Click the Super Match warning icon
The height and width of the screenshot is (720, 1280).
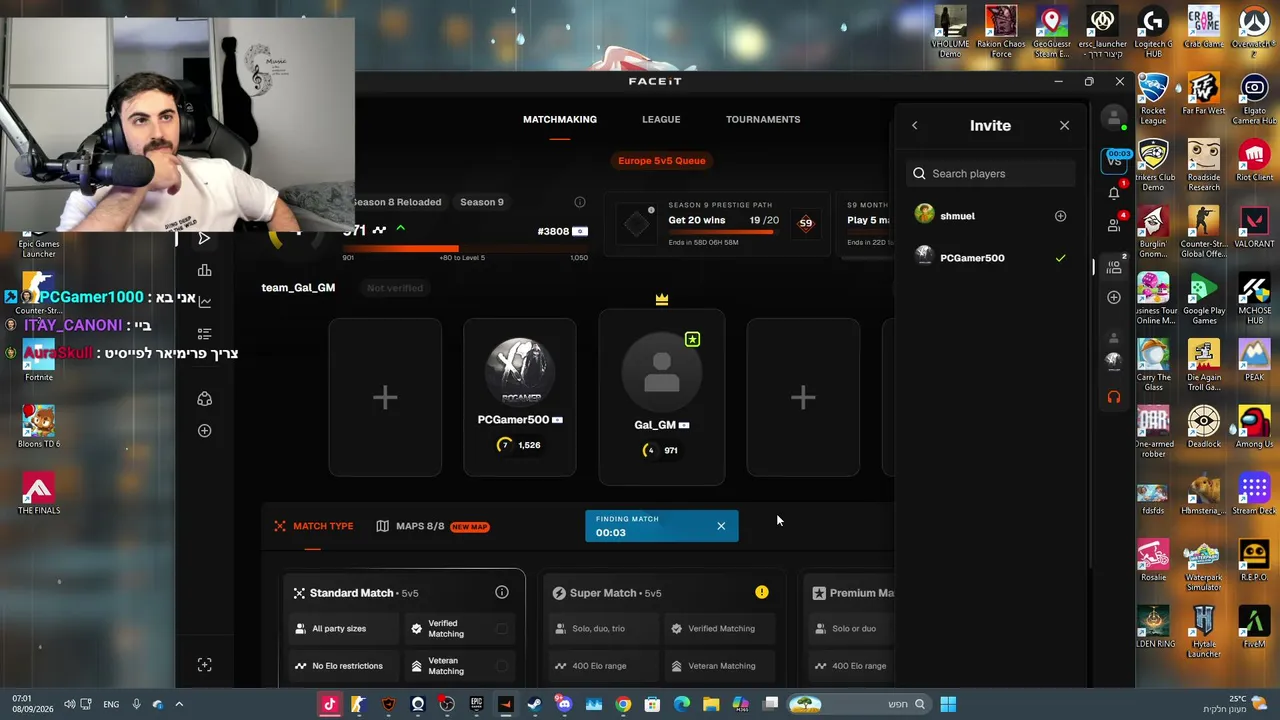coord(762,592)
